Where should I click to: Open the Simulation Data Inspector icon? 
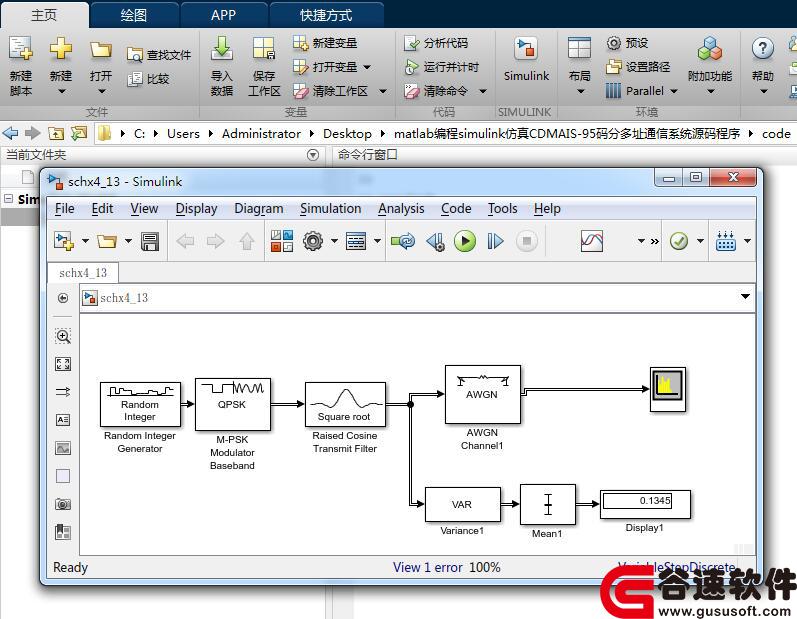coord(592,241)
